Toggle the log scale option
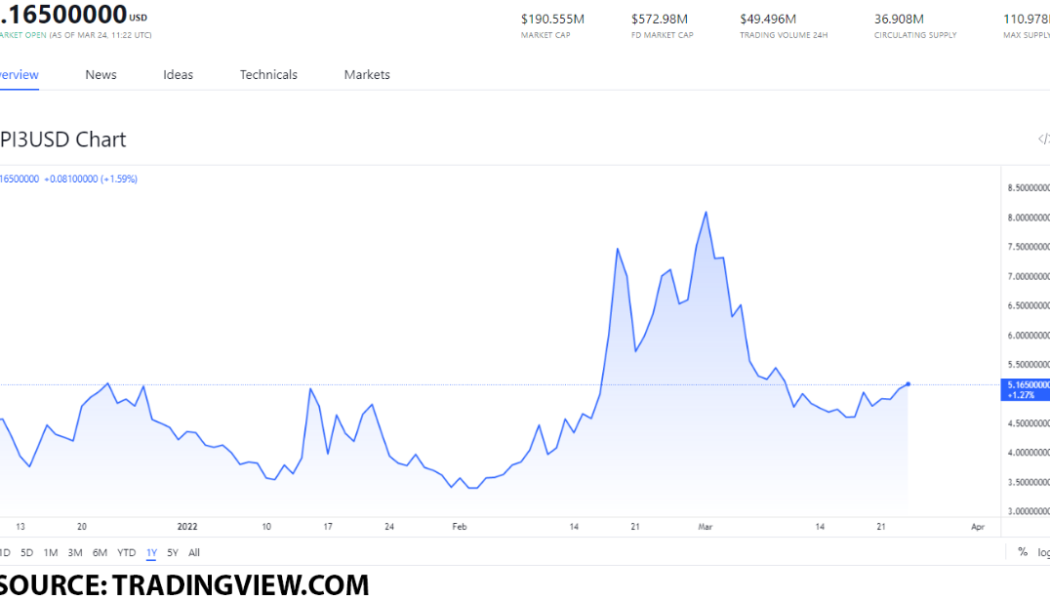 (1043, 552)
